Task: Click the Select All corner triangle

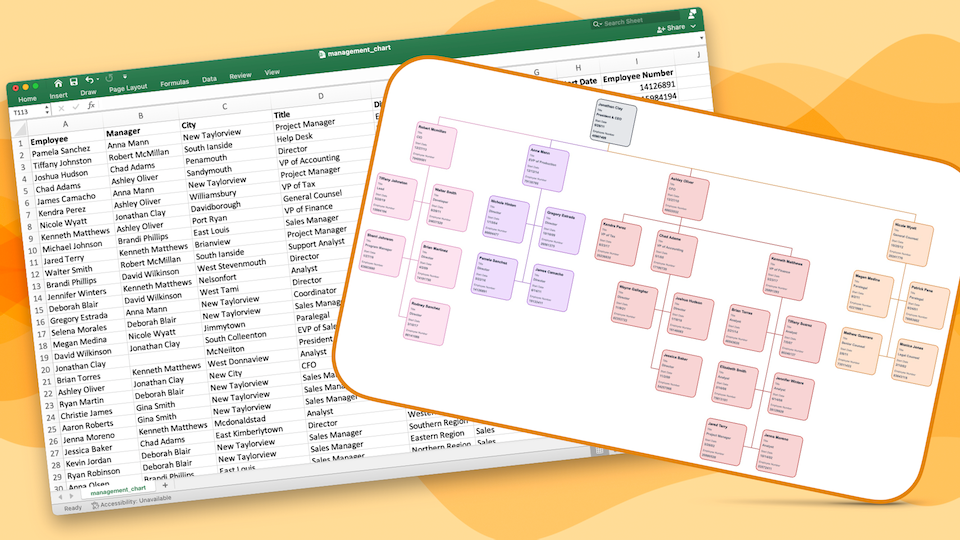Action: 20,130
